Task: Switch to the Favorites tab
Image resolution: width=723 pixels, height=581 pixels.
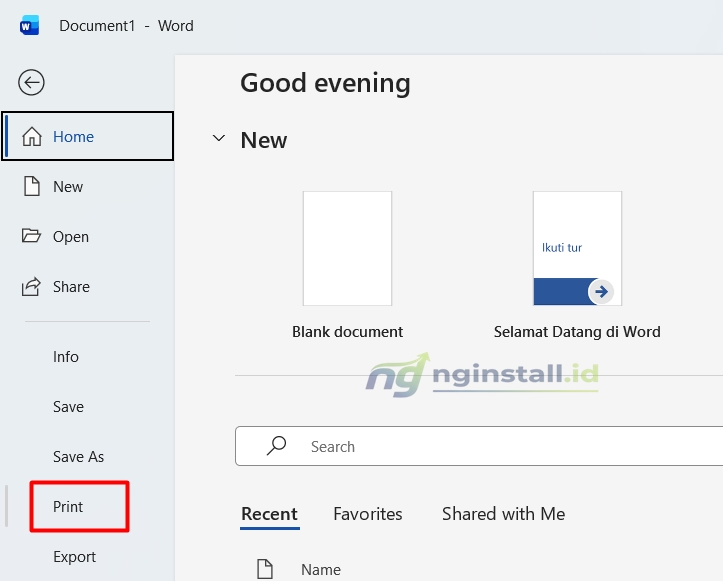Action: point(368,514)
